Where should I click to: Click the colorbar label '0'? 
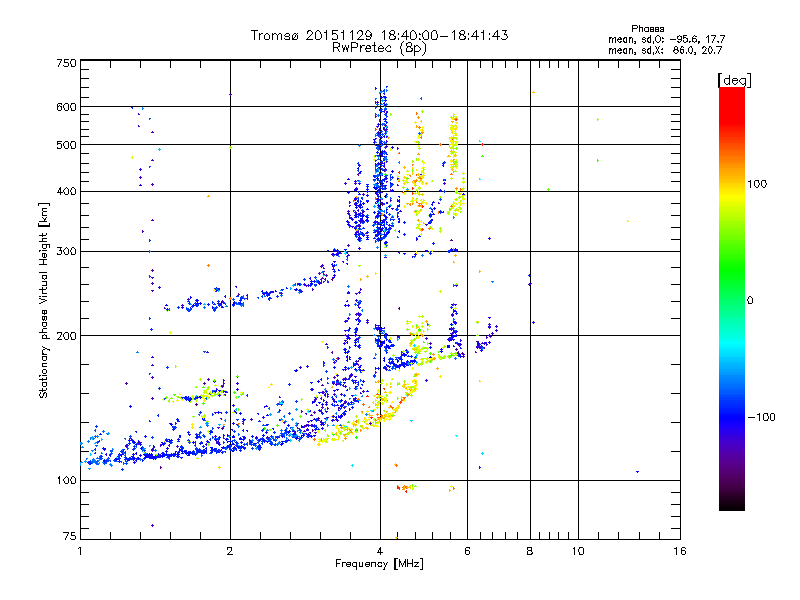(750, 300)
